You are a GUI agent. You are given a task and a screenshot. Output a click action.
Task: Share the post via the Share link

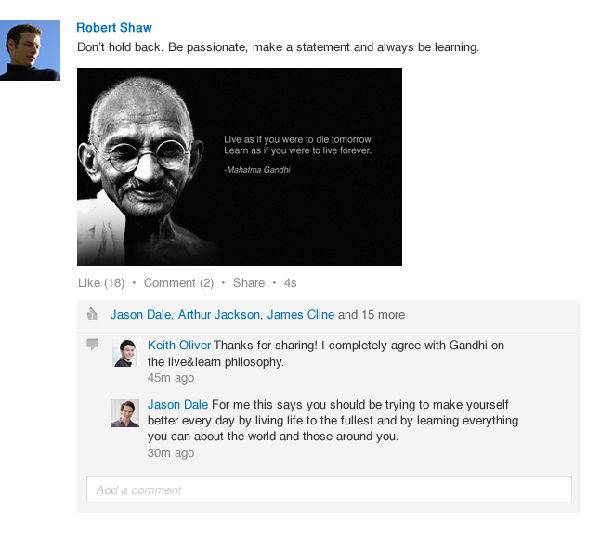(249, 283)
